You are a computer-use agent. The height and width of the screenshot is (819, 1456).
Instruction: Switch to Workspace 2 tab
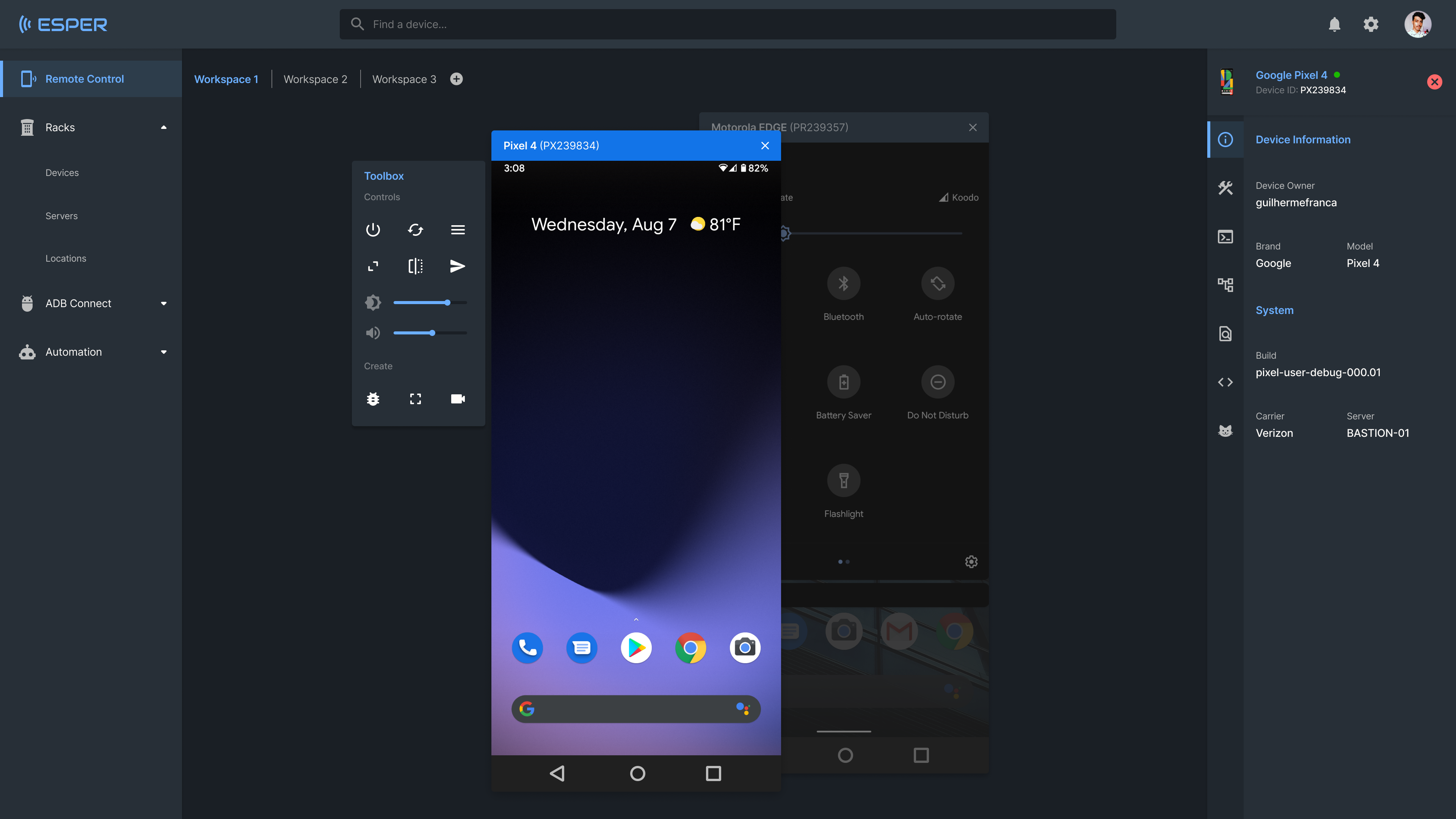(315, 79)
